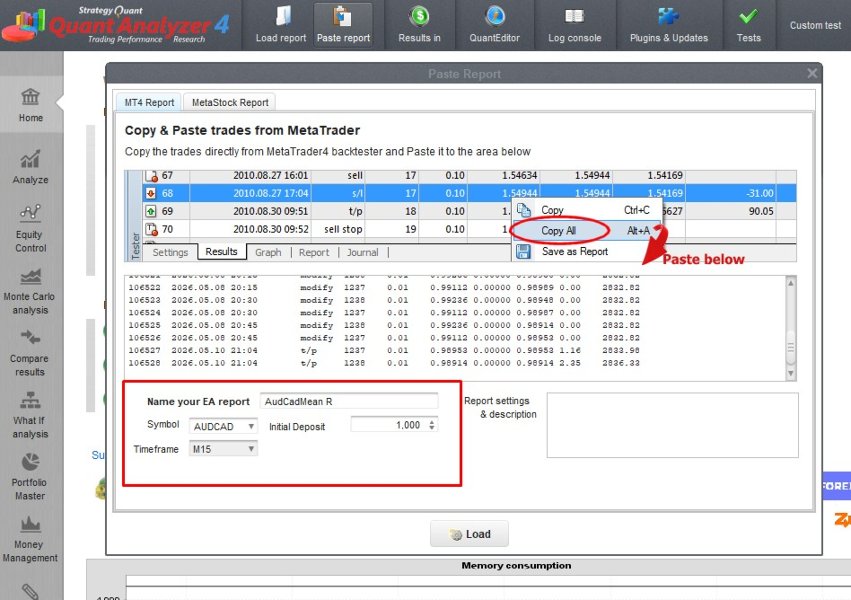This screenshot has height=600, width=851.
Task: Open the Log console icon
Action: point(574,24)
